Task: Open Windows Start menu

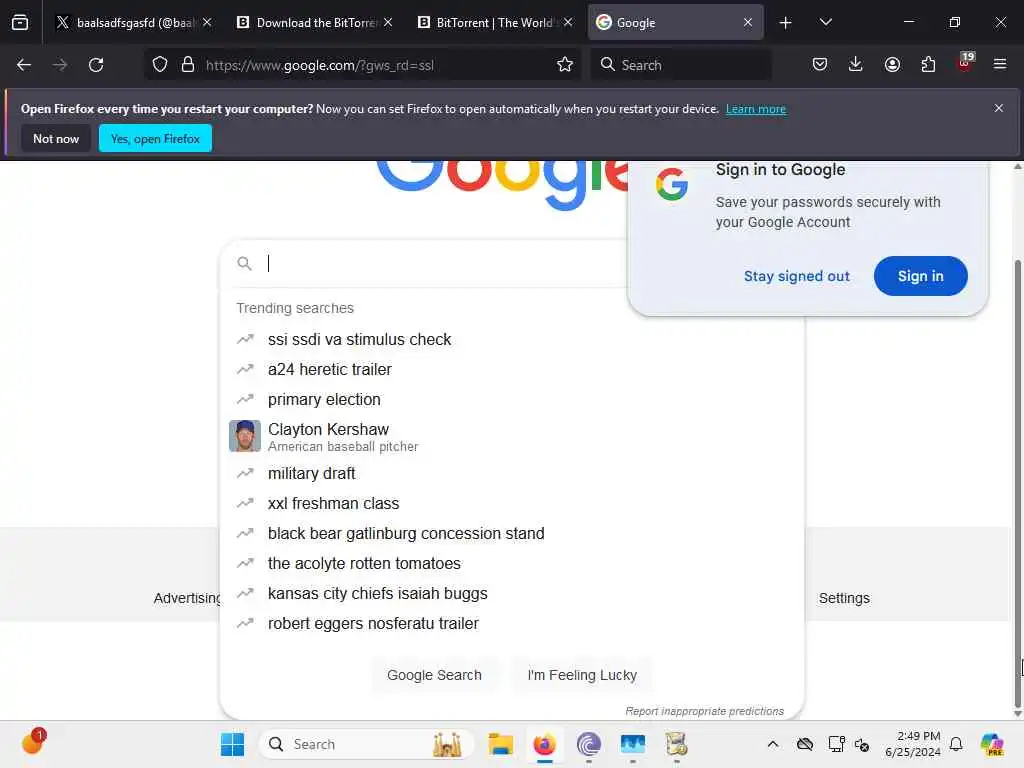Action: [232, 744]
